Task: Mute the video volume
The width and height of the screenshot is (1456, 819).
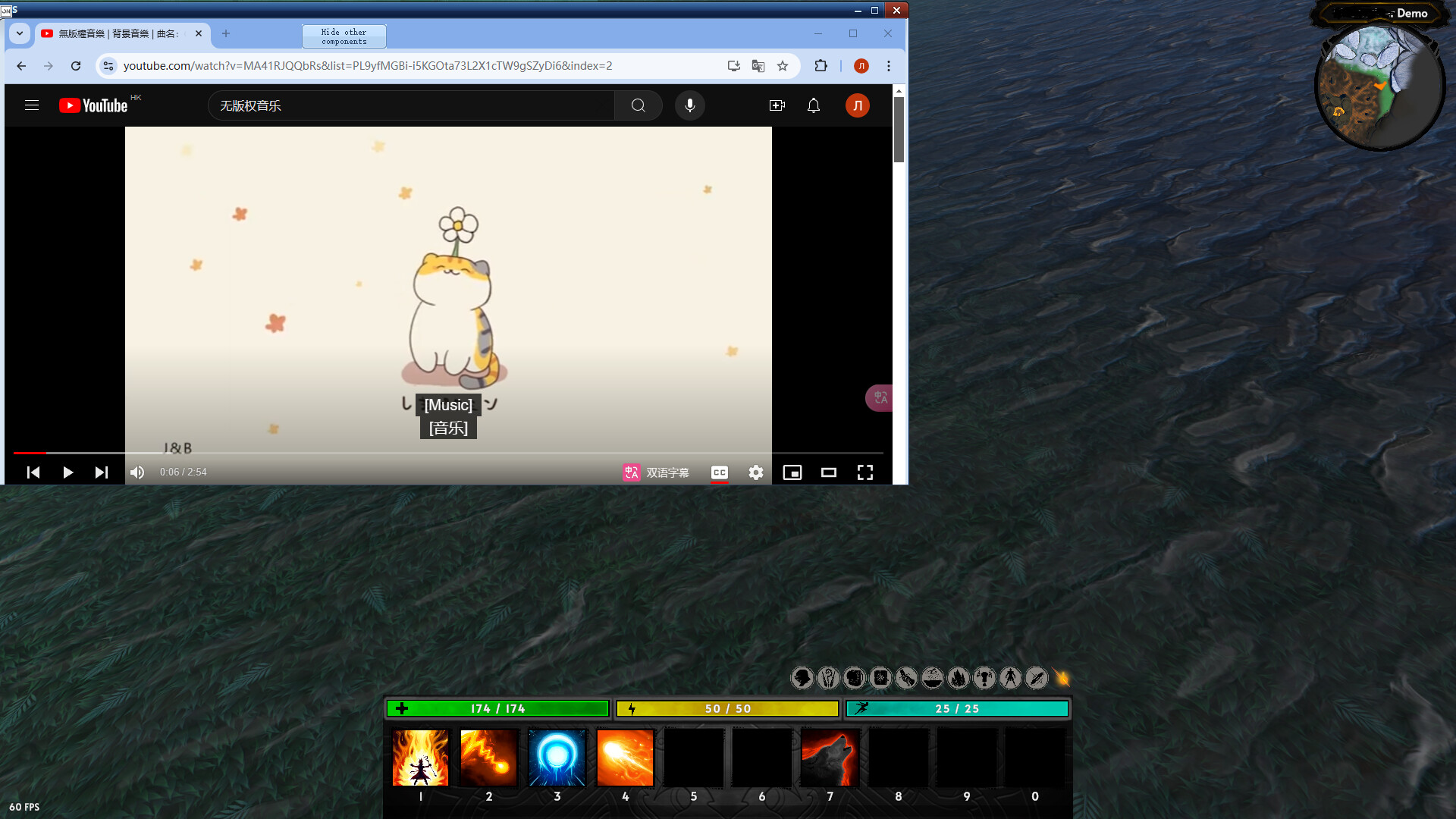Action: (137, 472)
